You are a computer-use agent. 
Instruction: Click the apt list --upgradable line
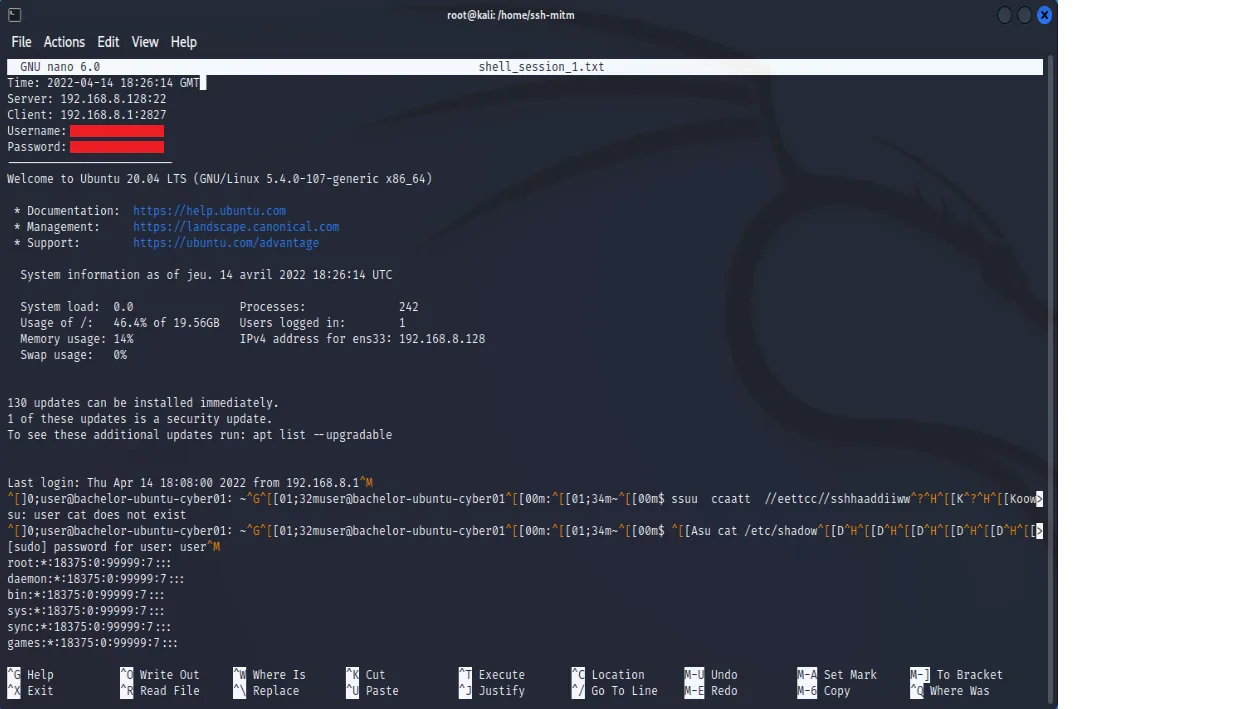[x=200, y=435]
